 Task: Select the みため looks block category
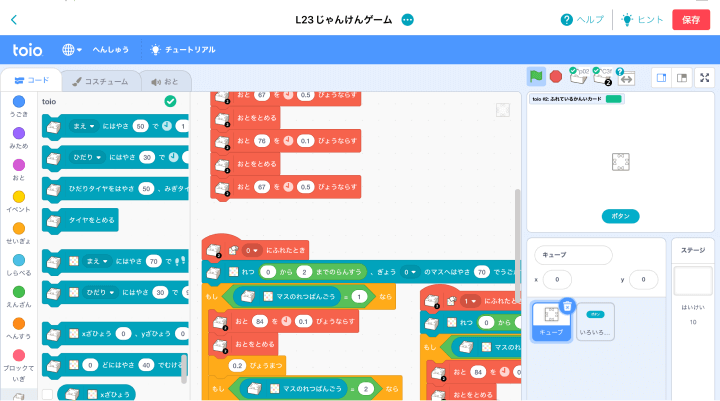[x=19, y=138]
